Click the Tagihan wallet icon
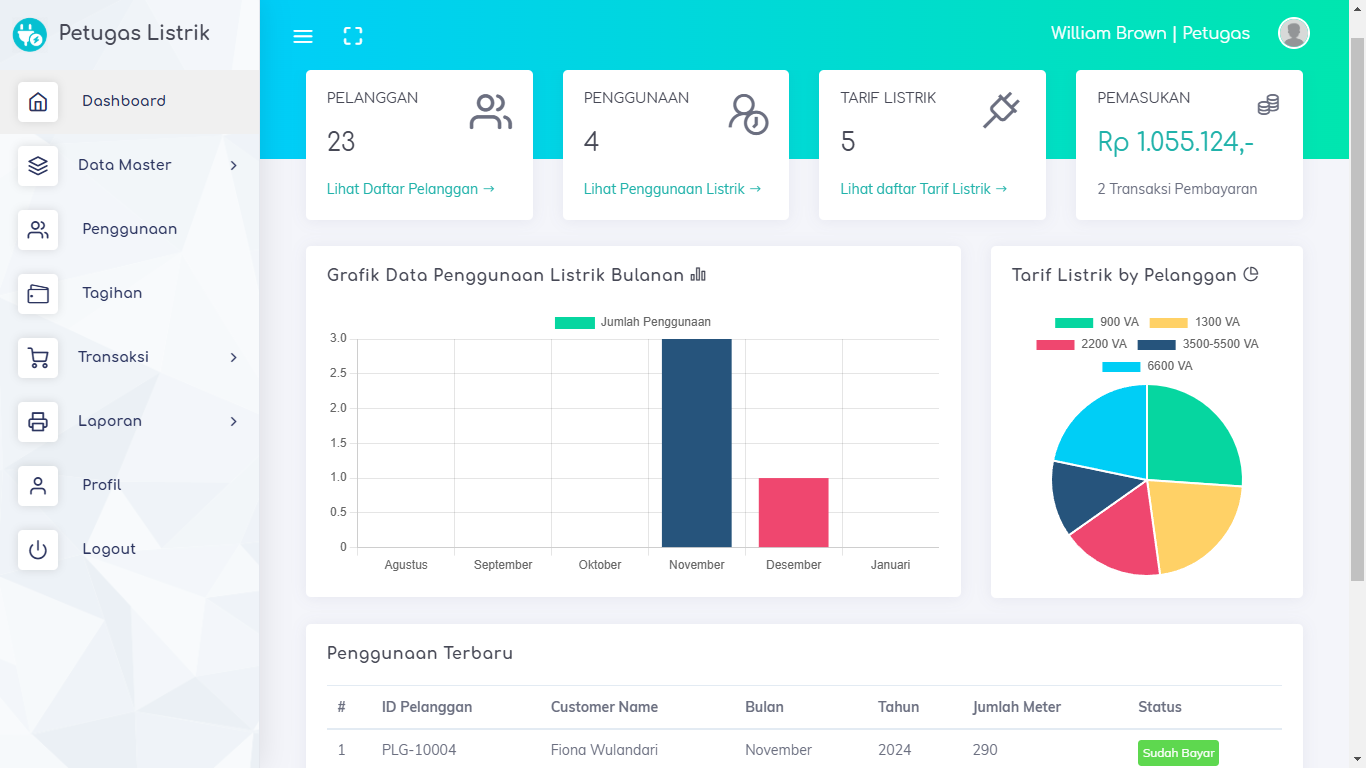 [38, 293]
